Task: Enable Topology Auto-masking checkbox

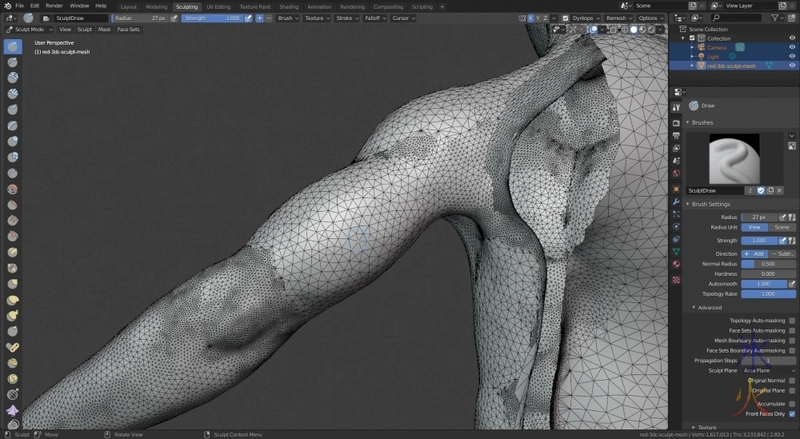Action: coord(792,321)
